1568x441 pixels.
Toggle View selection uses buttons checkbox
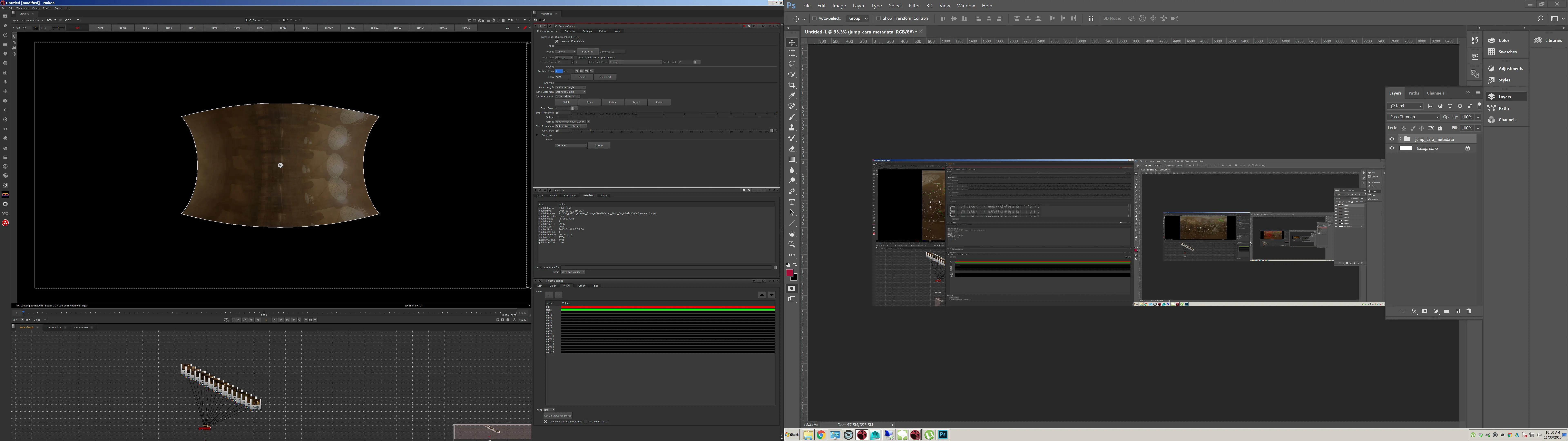tap(545, 422)
